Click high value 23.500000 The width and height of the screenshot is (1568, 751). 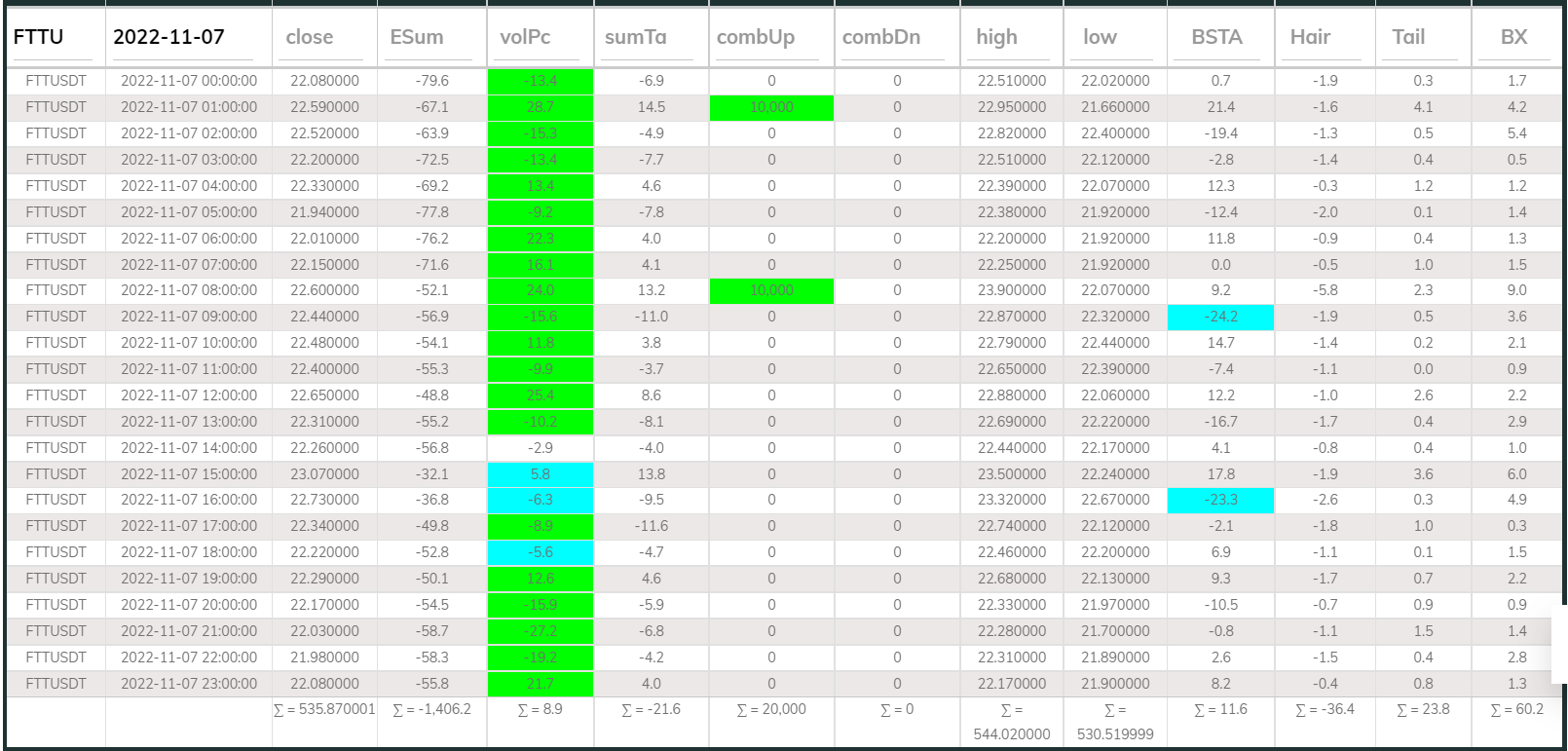1012,474
